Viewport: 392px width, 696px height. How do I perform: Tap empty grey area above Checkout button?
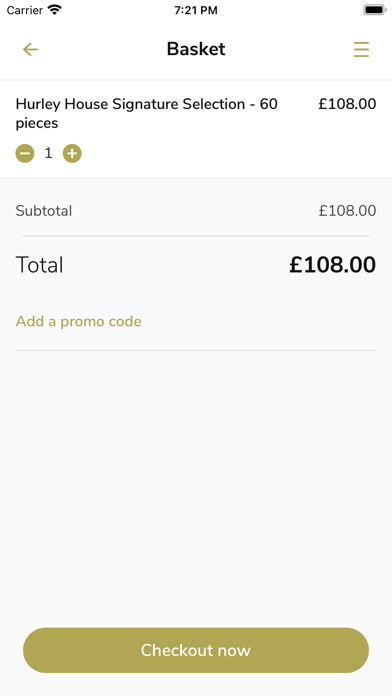(x=196, y=488)
